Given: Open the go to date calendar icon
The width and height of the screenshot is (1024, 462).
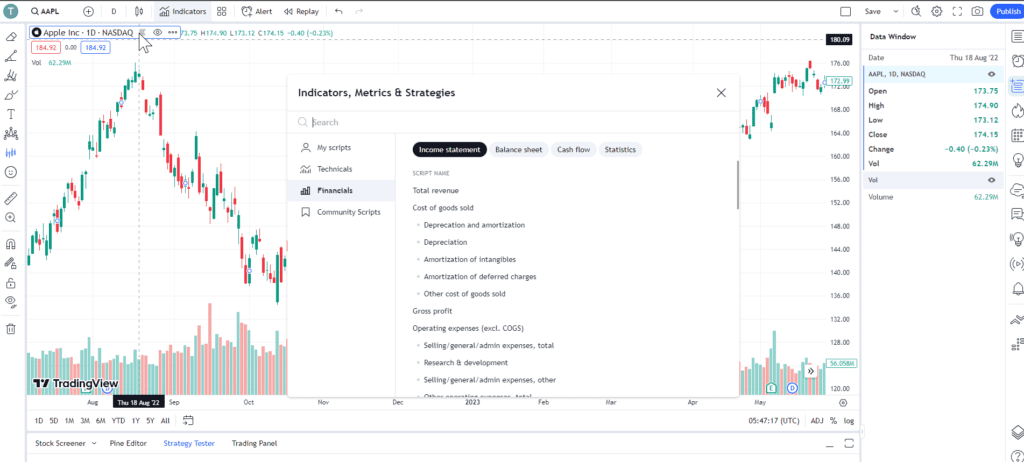Looking at the screenshot, I should pyautogui.click(x=188, y=420).
